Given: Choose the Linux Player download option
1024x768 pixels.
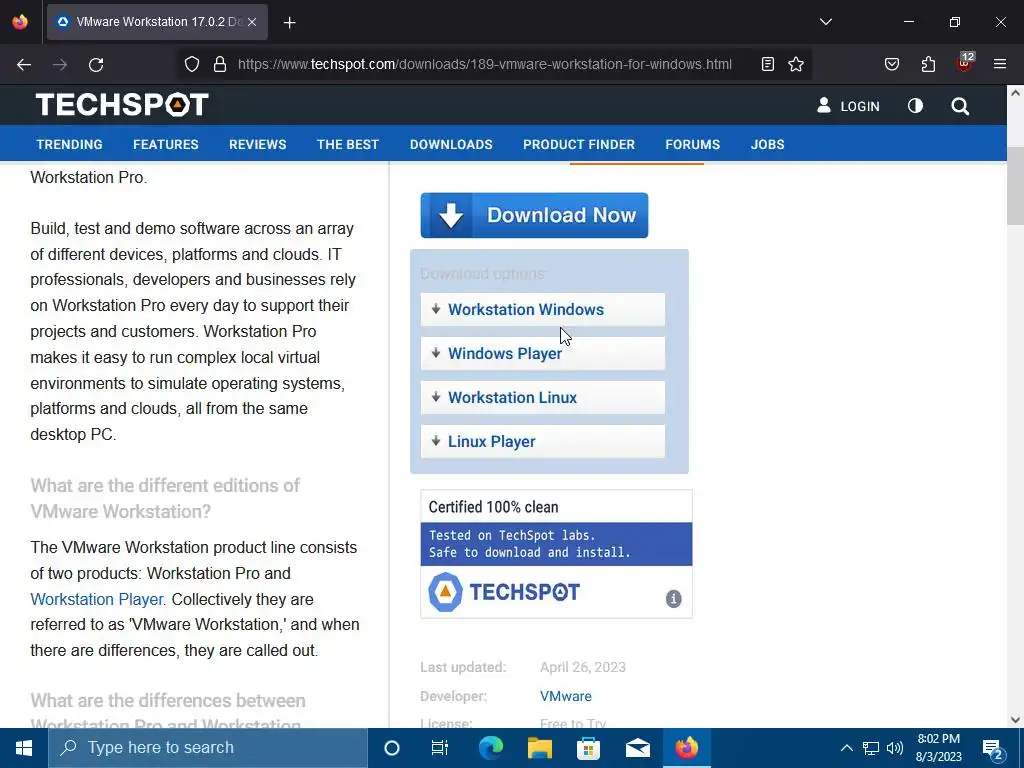Looking at the screenshot, I should [543, 441].
